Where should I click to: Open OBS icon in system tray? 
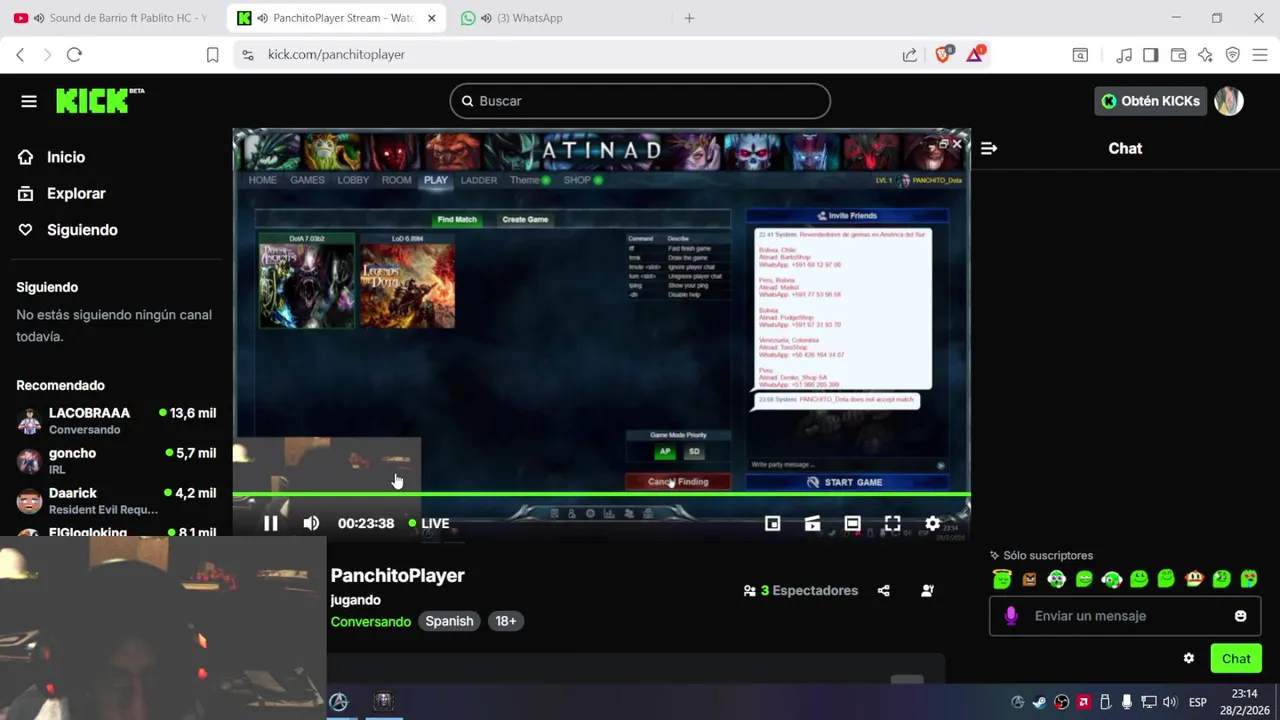point(1062,702)
